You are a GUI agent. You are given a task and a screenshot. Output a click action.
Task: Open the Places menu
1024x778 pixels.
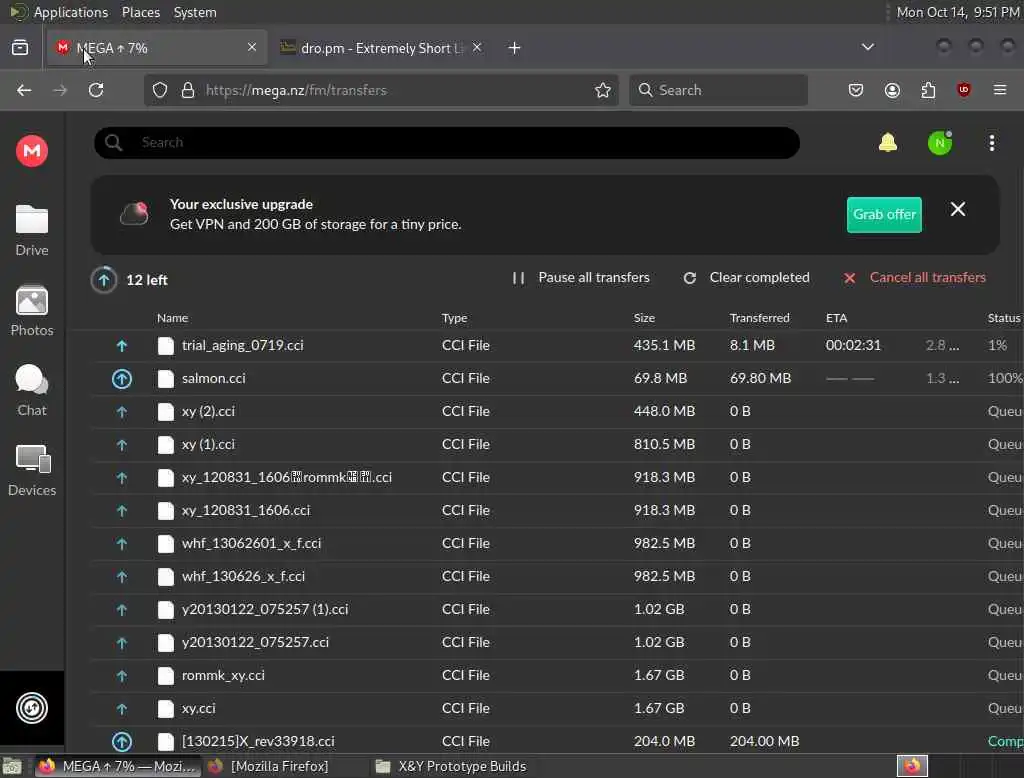140,12
